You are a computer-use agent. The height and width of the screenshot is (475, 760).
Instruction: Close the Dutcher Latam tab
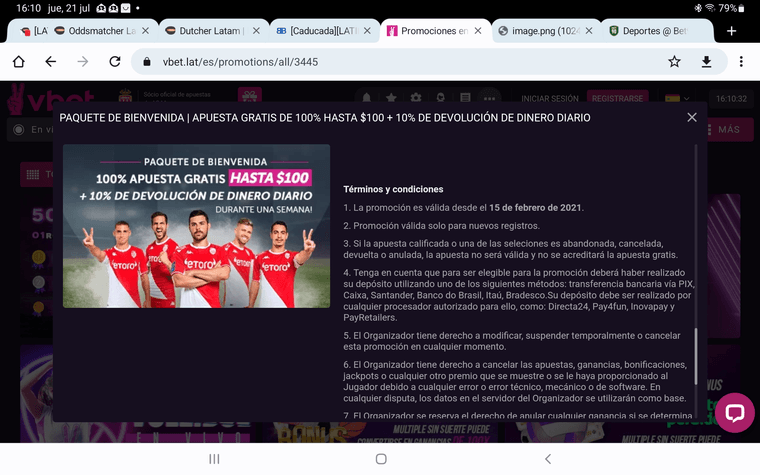point(256,31)
